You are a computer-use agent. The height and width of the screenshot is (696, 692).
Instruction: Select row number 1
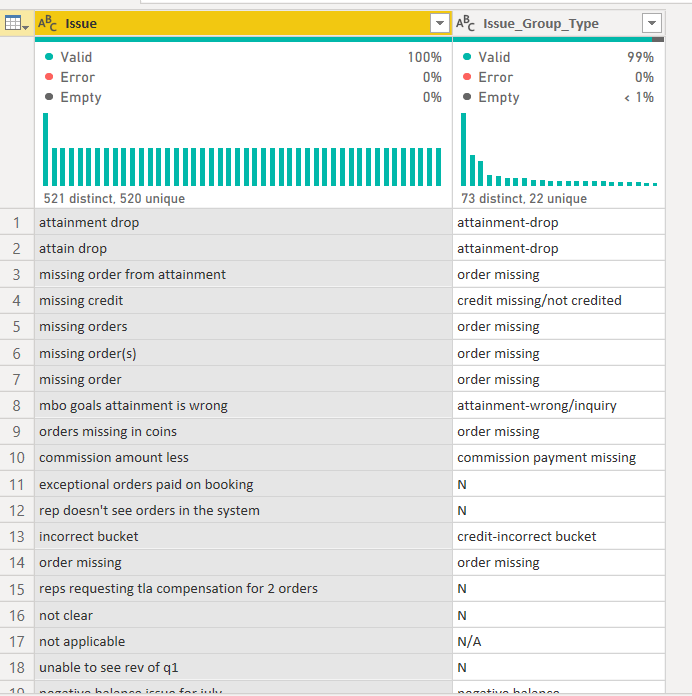pos(17,222)
